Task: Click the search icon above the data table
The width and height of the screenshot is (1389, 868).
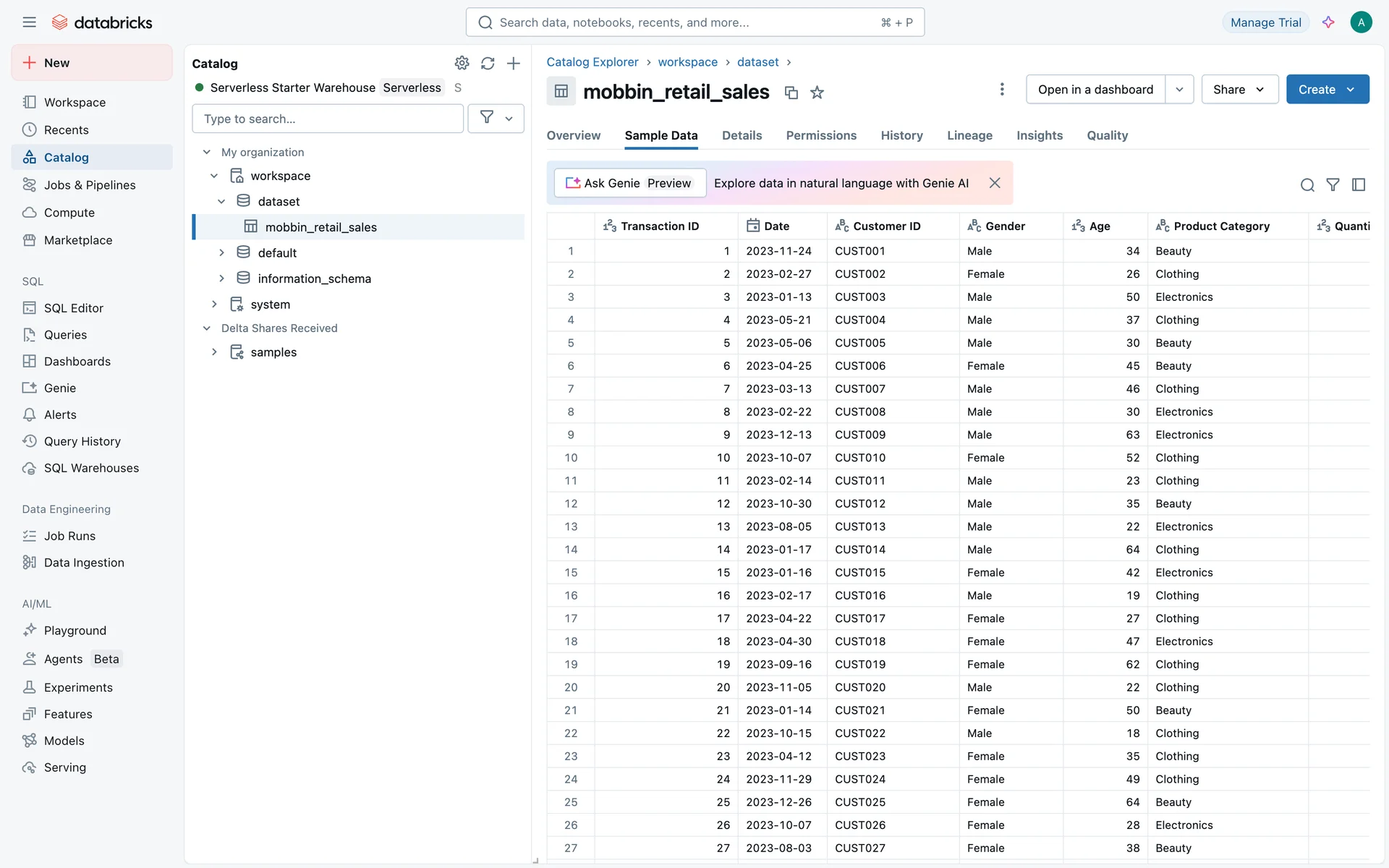Action: (x=1307, y=185)
